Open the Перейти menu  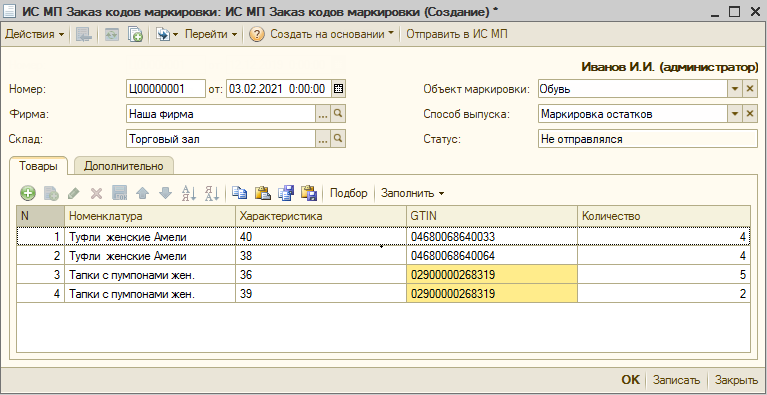point(211,34)
